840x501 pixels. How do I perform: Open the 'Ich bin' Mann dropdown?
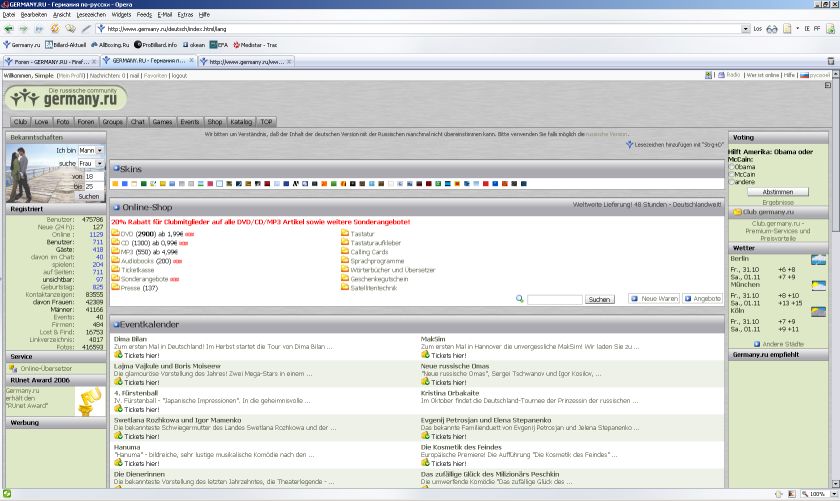coord(91,151)
